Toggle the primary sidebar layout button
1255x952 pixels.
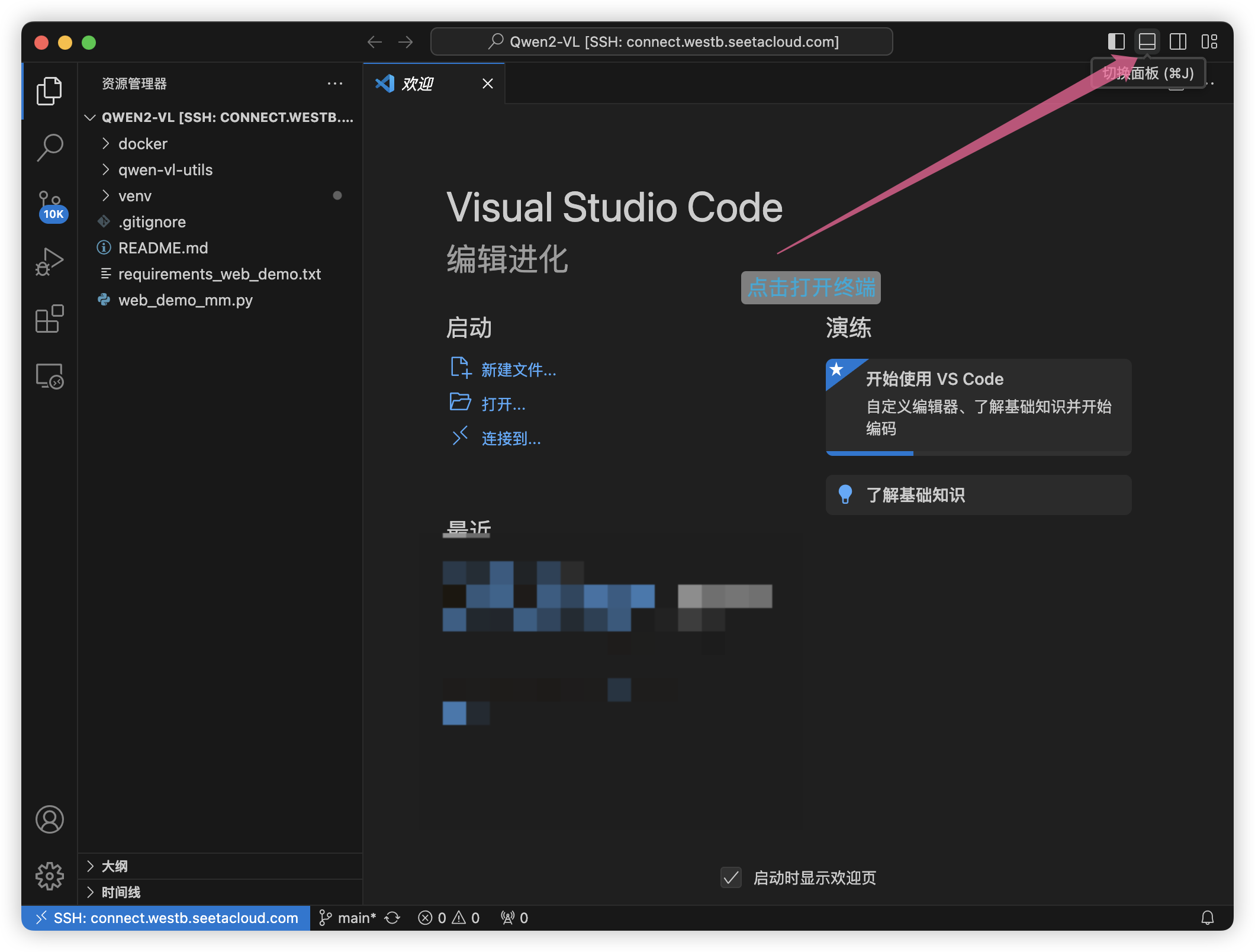pyautogui.click(x=1116, y=41)
